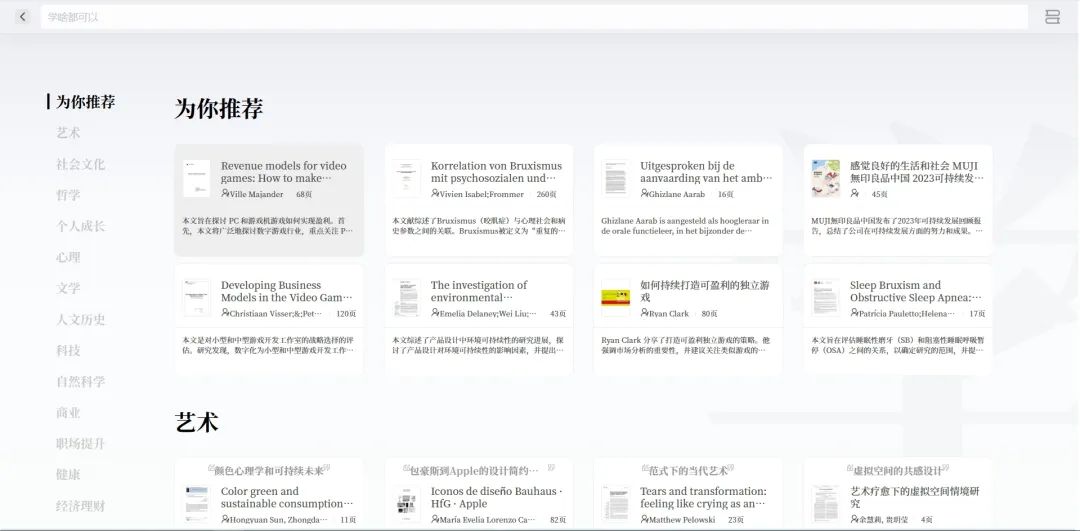Click the author icon beside Ghizlane Aarab
The height and width of the screenshot is (531, 1080).
coord(645,194)
